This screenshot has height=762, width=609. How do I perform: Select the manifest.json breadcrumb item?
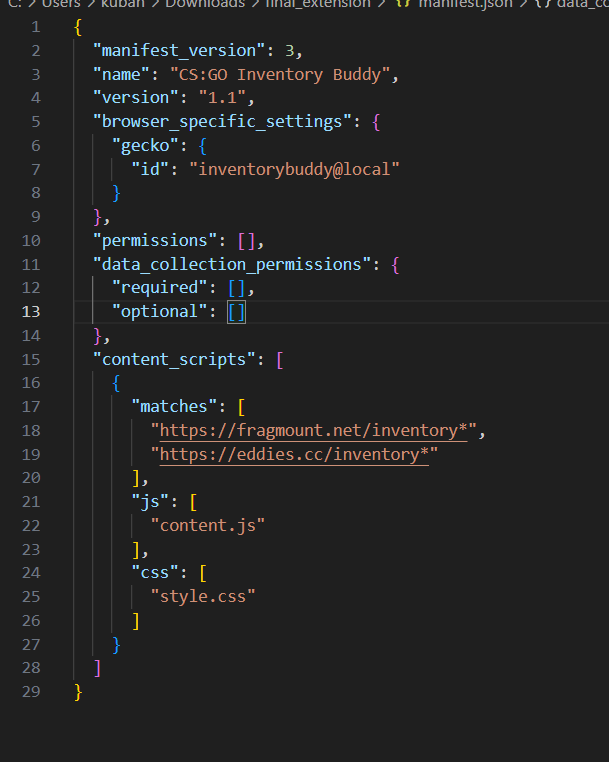465,4
